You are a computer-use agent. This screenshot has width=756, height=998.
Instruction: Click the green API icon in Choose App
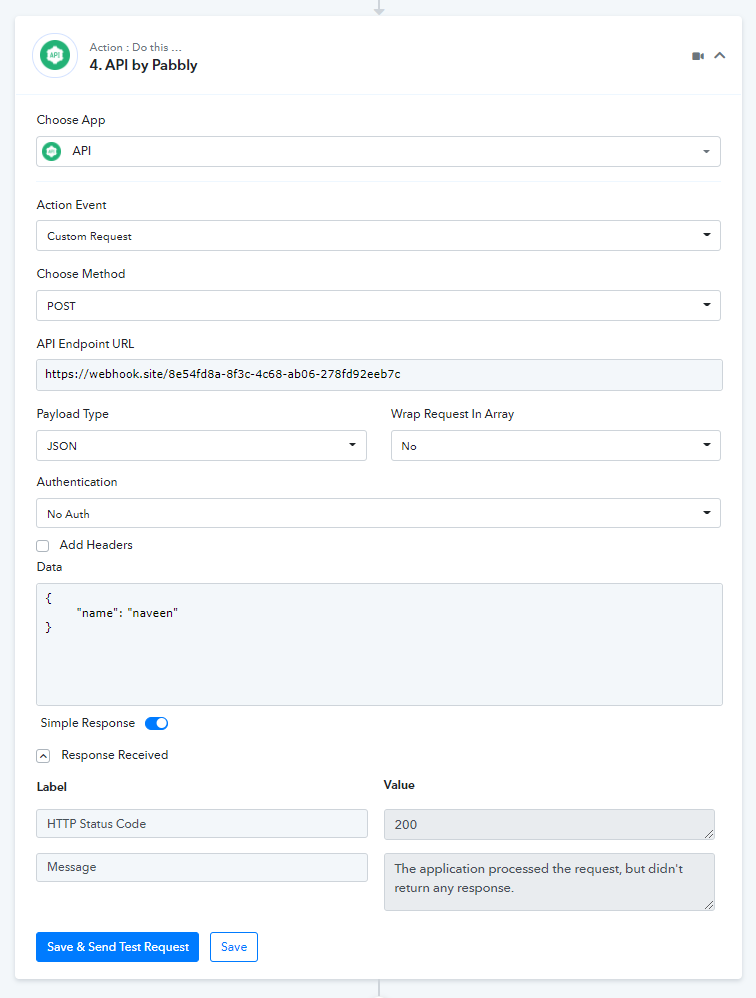[51, 151]
